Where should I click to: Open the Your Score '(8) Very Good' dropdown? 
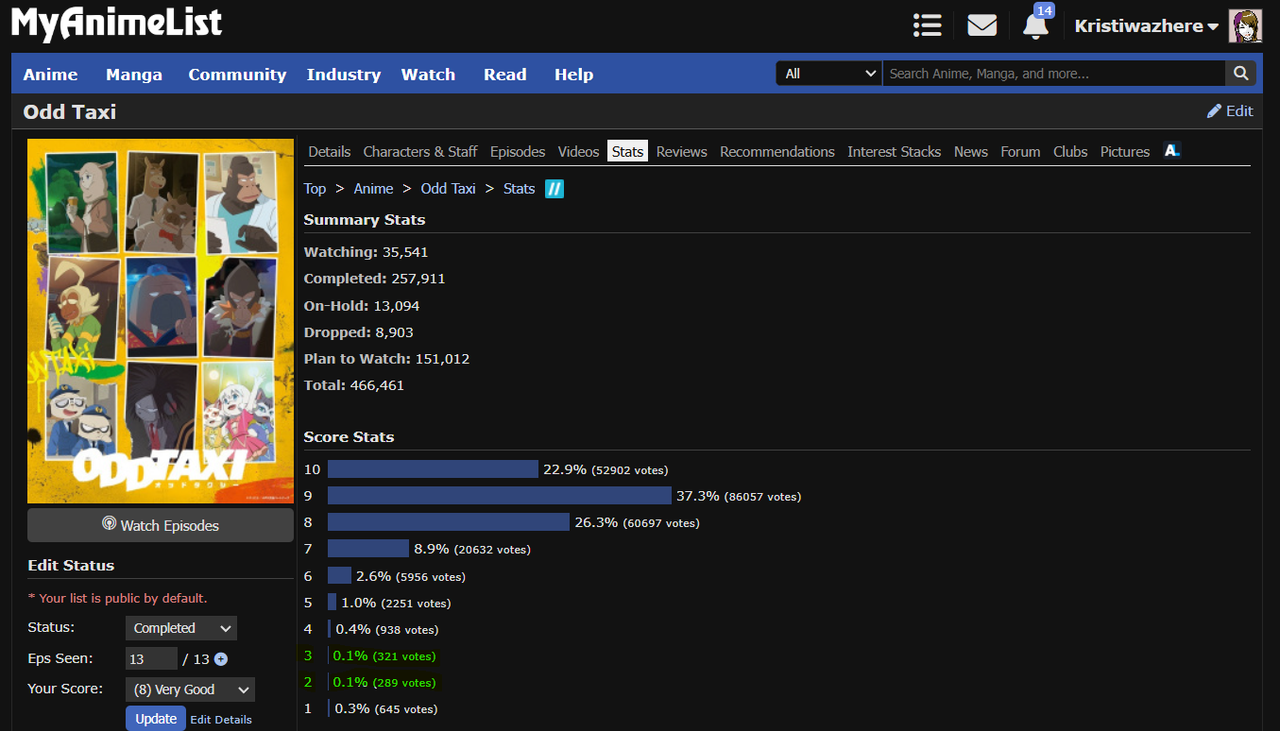(x=190, y=690)
